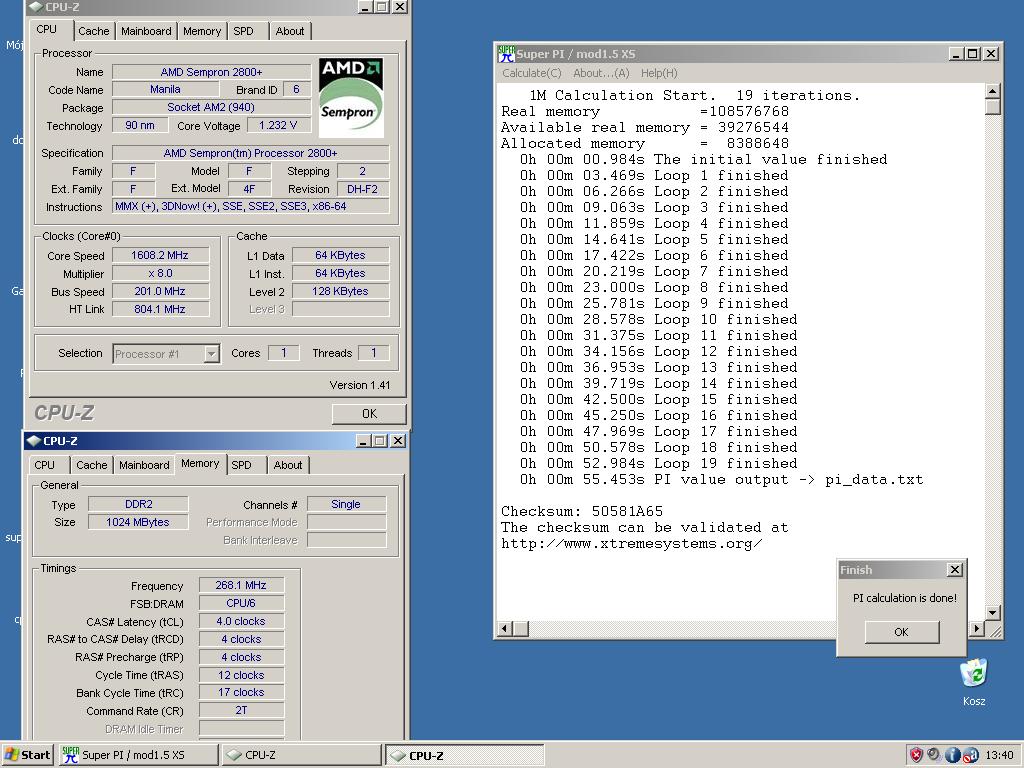1024x768 pixels.
Task: Open the About...(A) menu in Super PI
Action: coord(601,73)
